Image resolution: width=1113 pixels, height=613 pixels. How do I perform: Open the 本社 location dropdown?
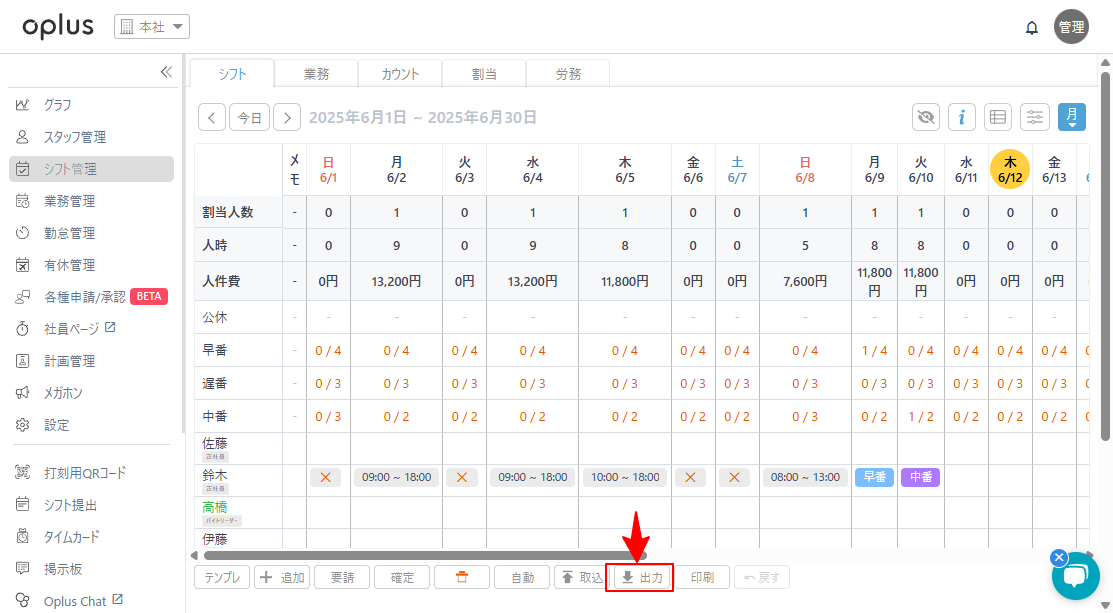coord(152,27)
